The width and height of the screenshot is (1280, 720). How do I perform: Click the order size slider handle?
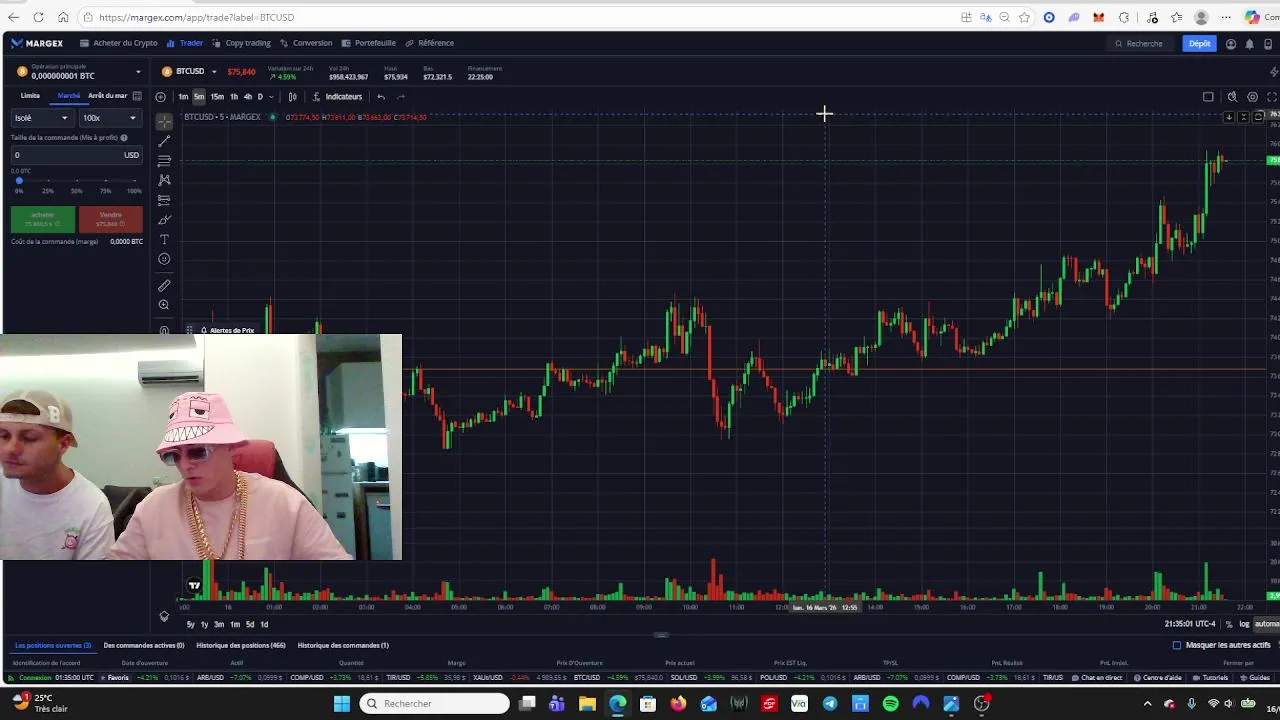coord(19,181)
